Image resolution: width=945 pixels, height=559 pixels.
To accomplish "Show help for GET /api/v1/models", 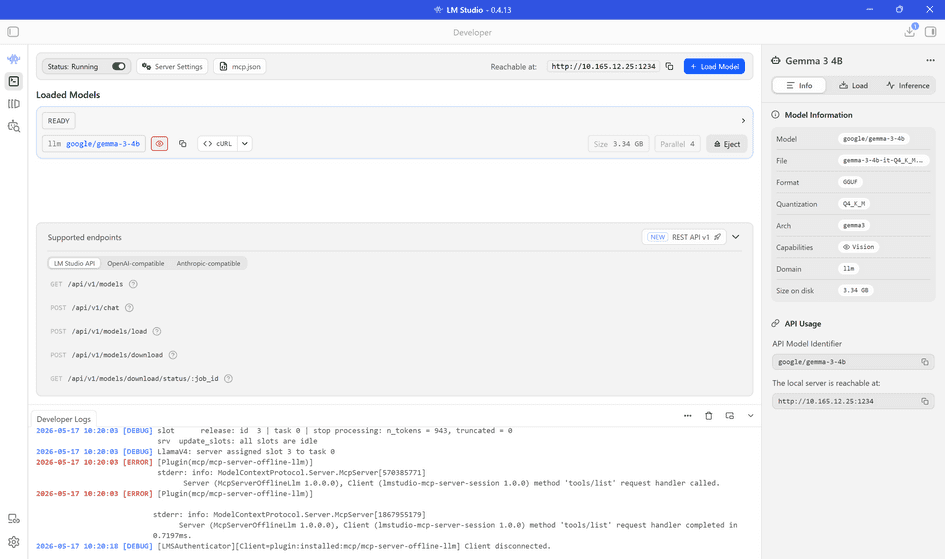I will (x=133, y=284).
